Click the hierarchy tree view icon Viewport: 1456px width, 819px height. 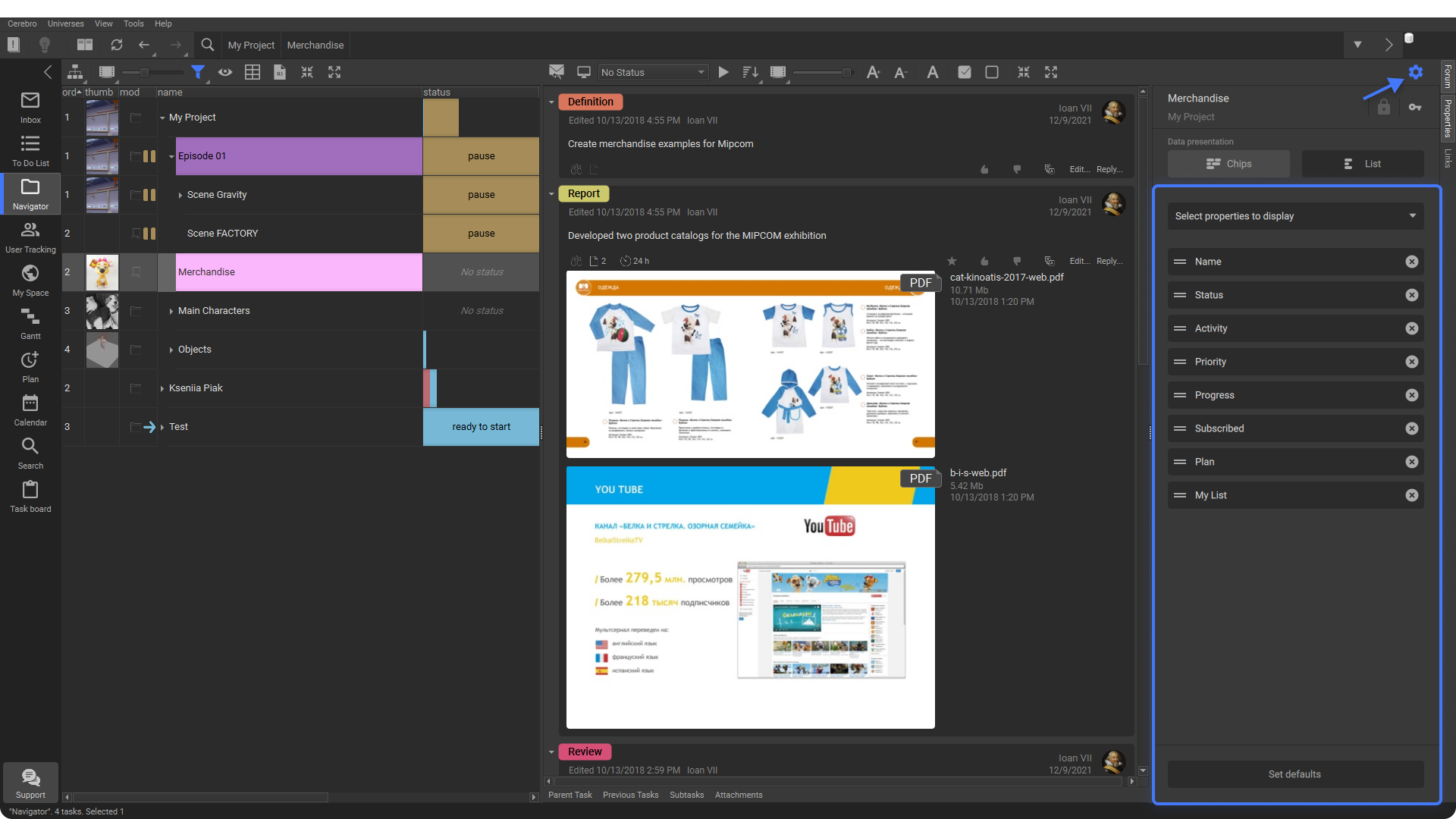tap(75, 72)
